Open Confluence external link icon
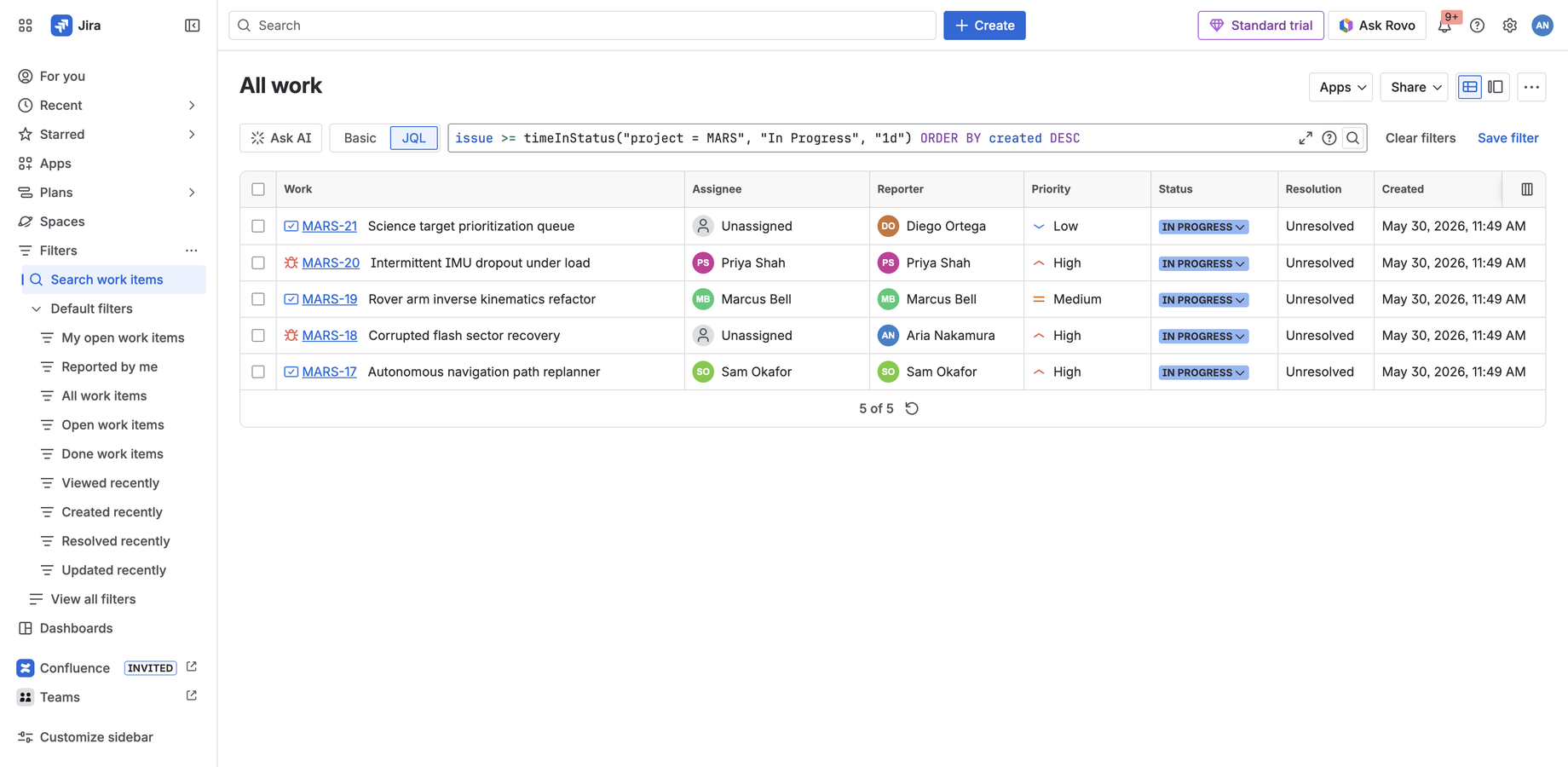The image size is (1568, 767). (x=192, y=666)
